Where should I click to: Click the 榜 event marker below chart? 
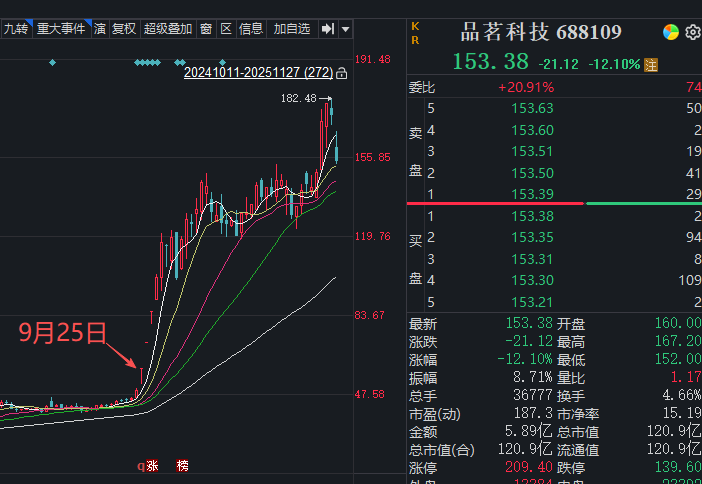point(182,466)
